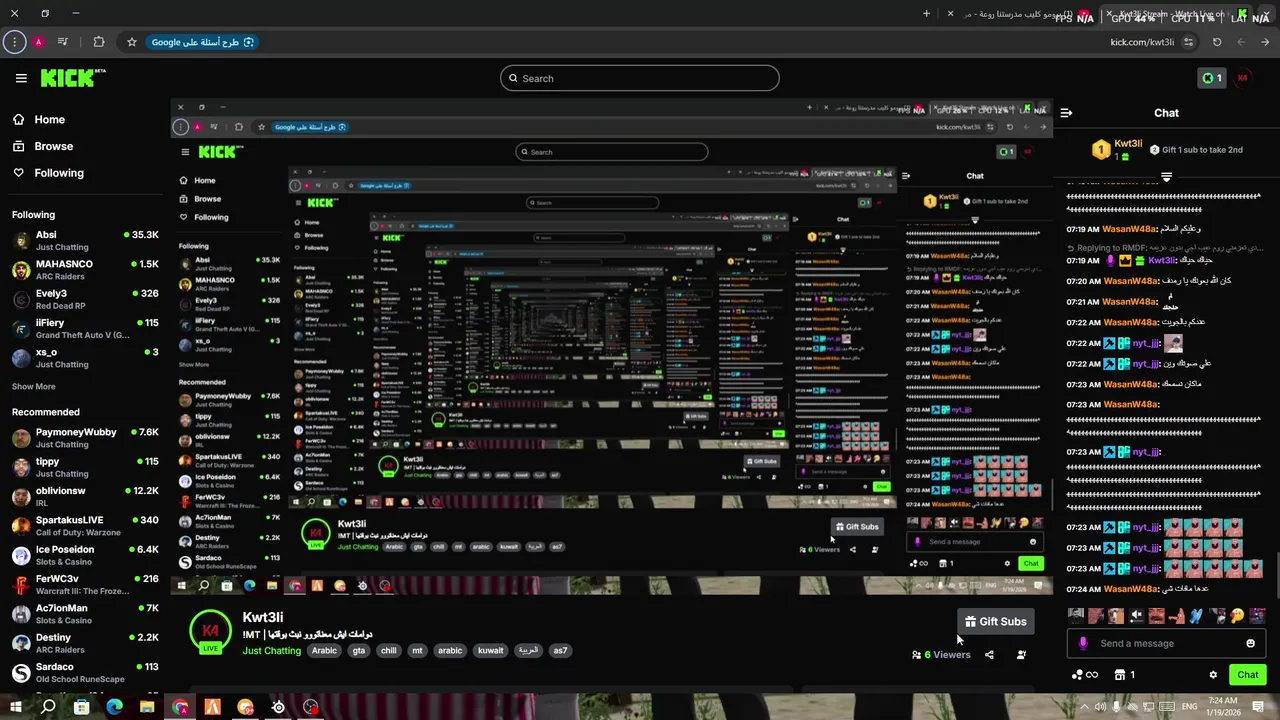Open PaymoneyWubby recommended channel

tap(85, 438)
